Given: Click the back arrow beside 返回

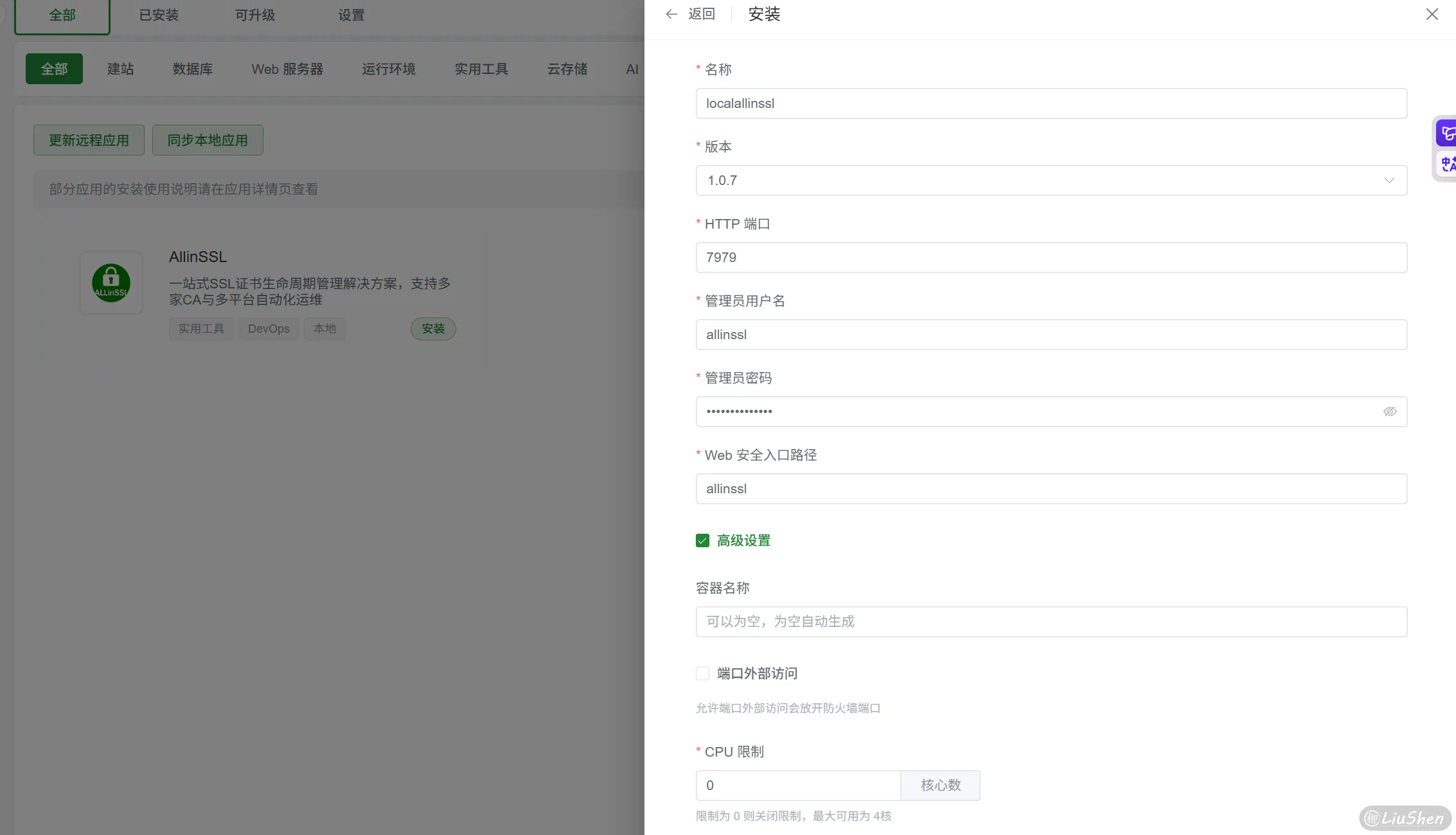Looking at the screenshot, I should click(x=671, y=13).
